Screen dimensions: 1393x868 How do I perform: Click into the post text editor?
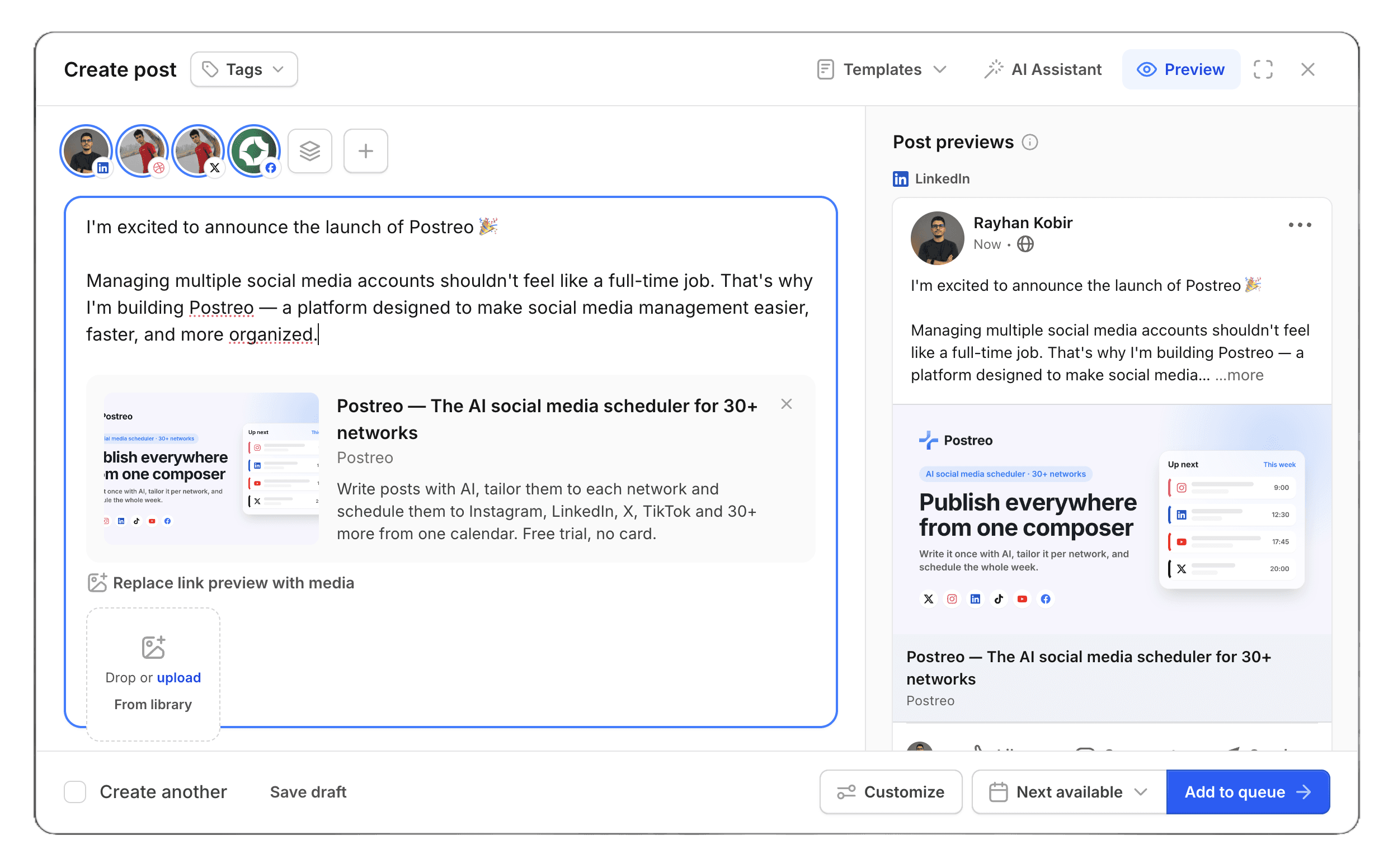tap(450, 281)
